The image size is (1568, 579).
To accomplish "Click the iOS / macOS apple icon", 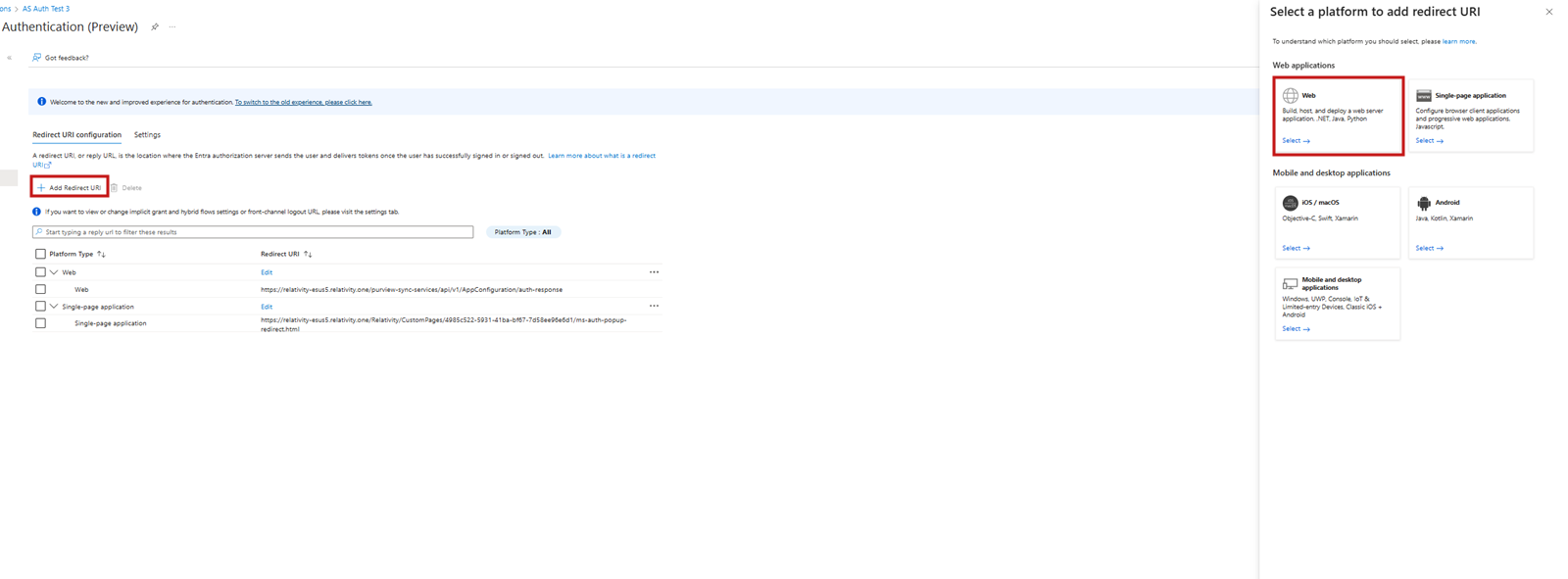I will 1291,203.
